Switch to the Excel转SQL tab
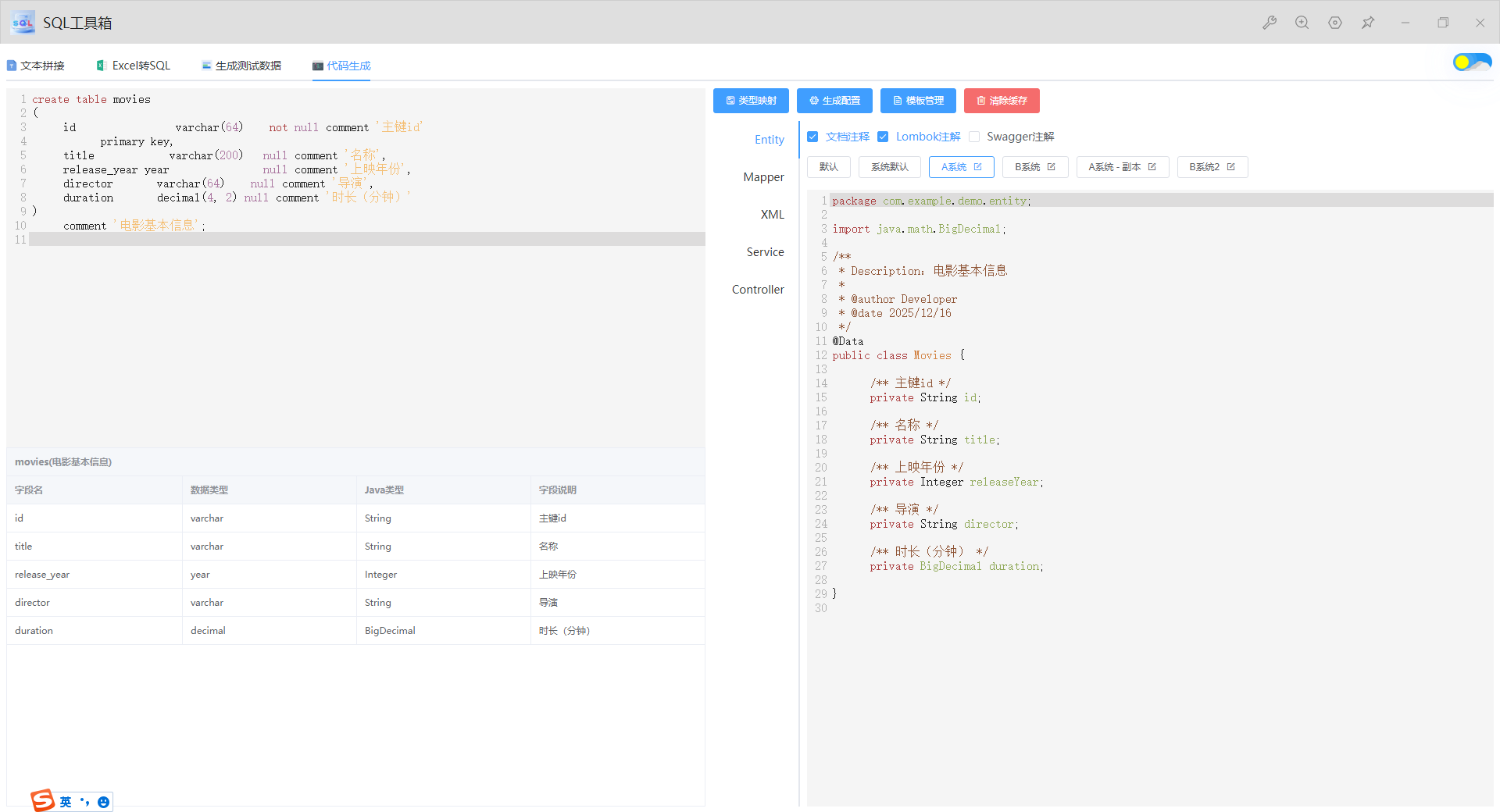1500x812 pixels. pos(133,66)
